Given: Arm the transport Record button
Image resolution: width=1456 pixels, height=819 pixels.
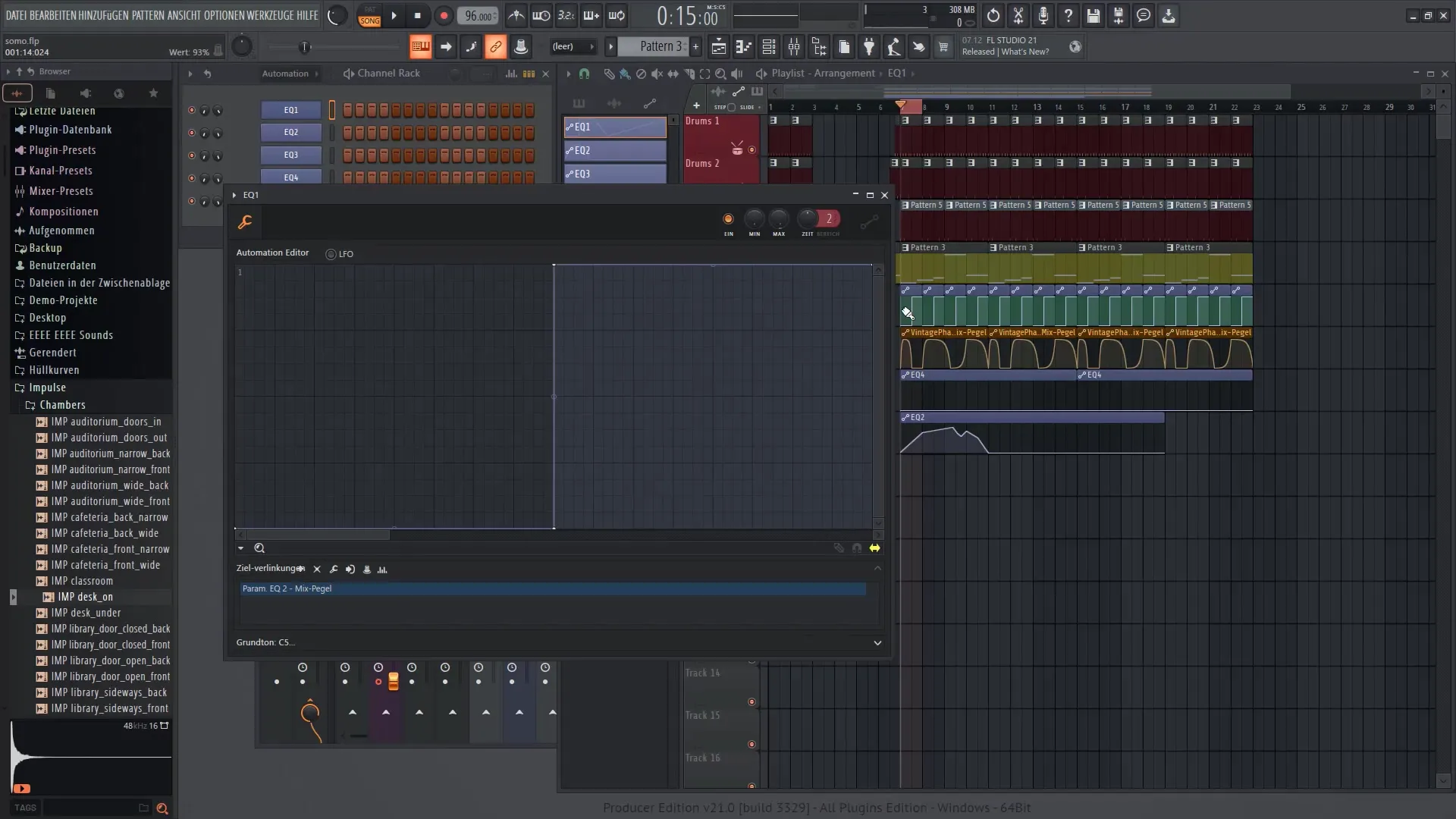Looking at the screenshot, I should pyautogui.click(x=444, y=15).
